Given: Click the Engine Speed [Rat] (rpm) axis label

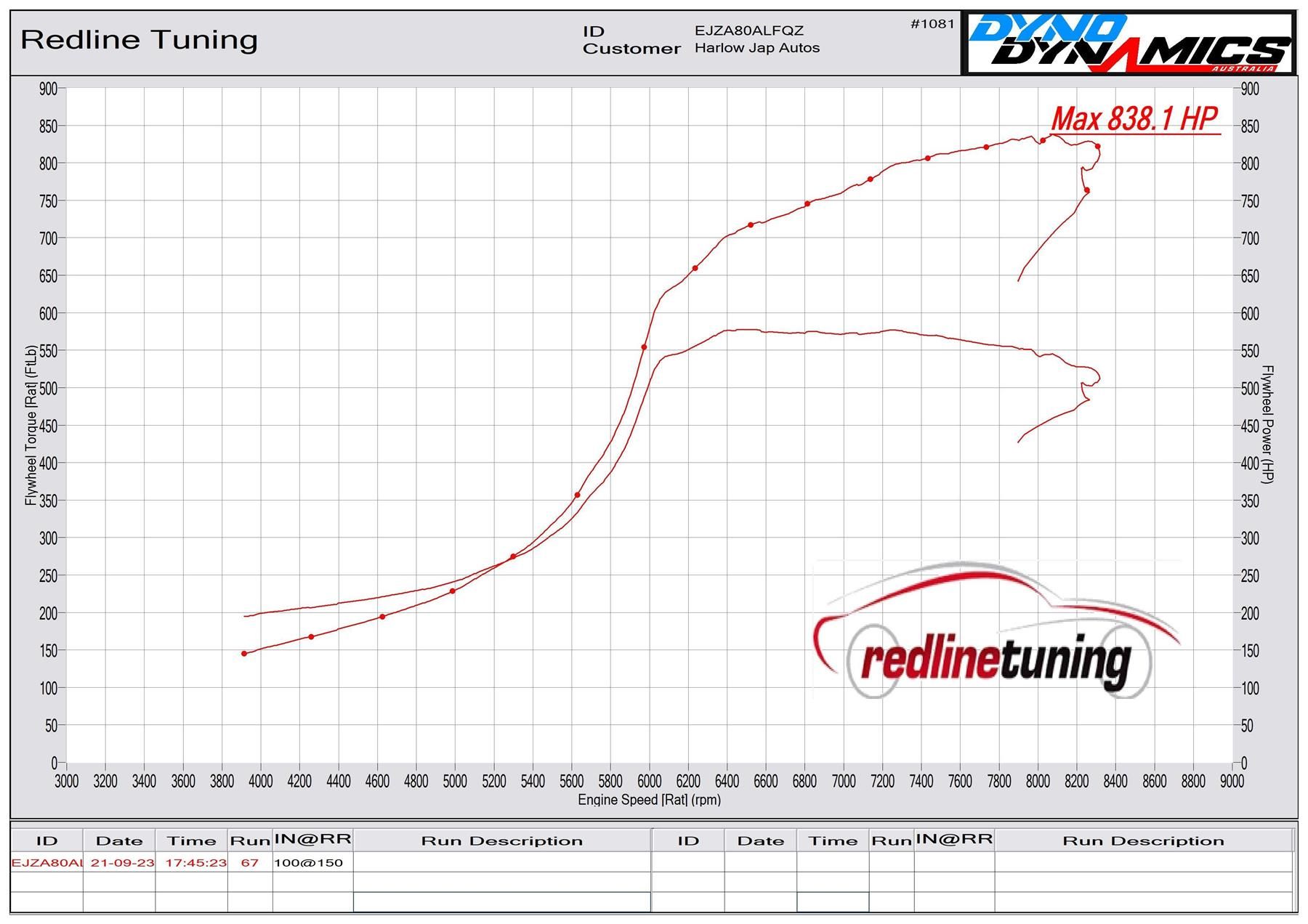Looking at the screenshot, I should point(649,800).
